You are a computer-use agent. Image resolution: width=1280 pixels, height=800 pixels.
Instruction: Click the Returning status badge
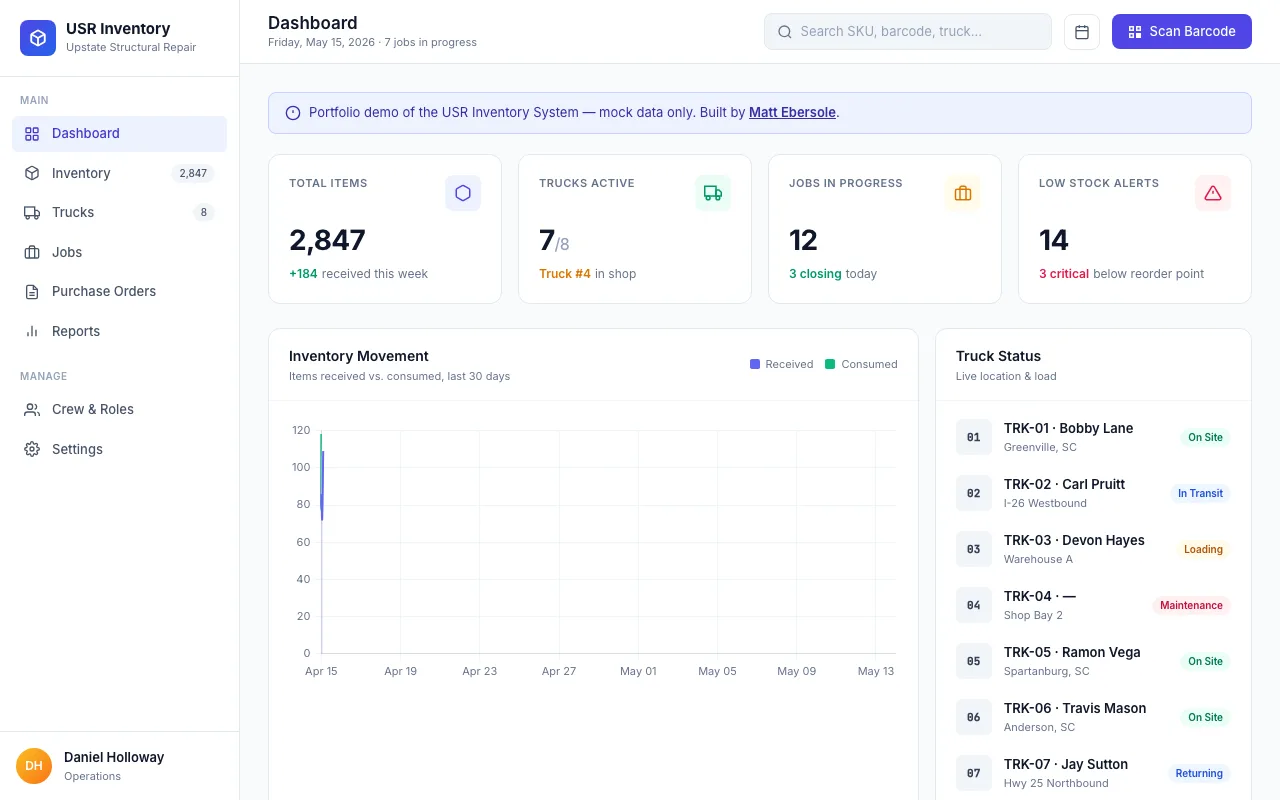click(x=1199, y=773)
